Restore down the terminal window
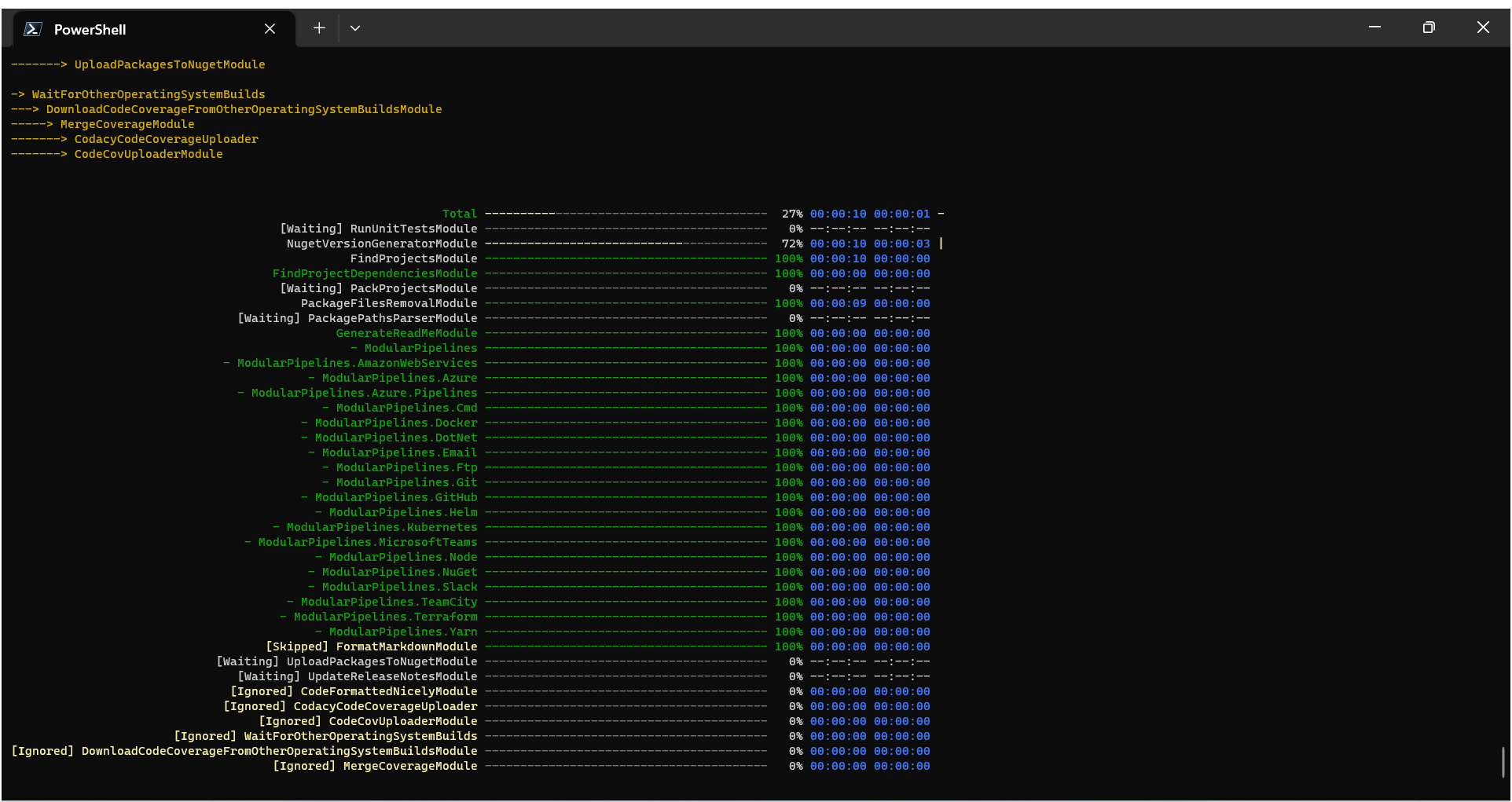This screenshot has width=1512, height=802. point(1429,27)
